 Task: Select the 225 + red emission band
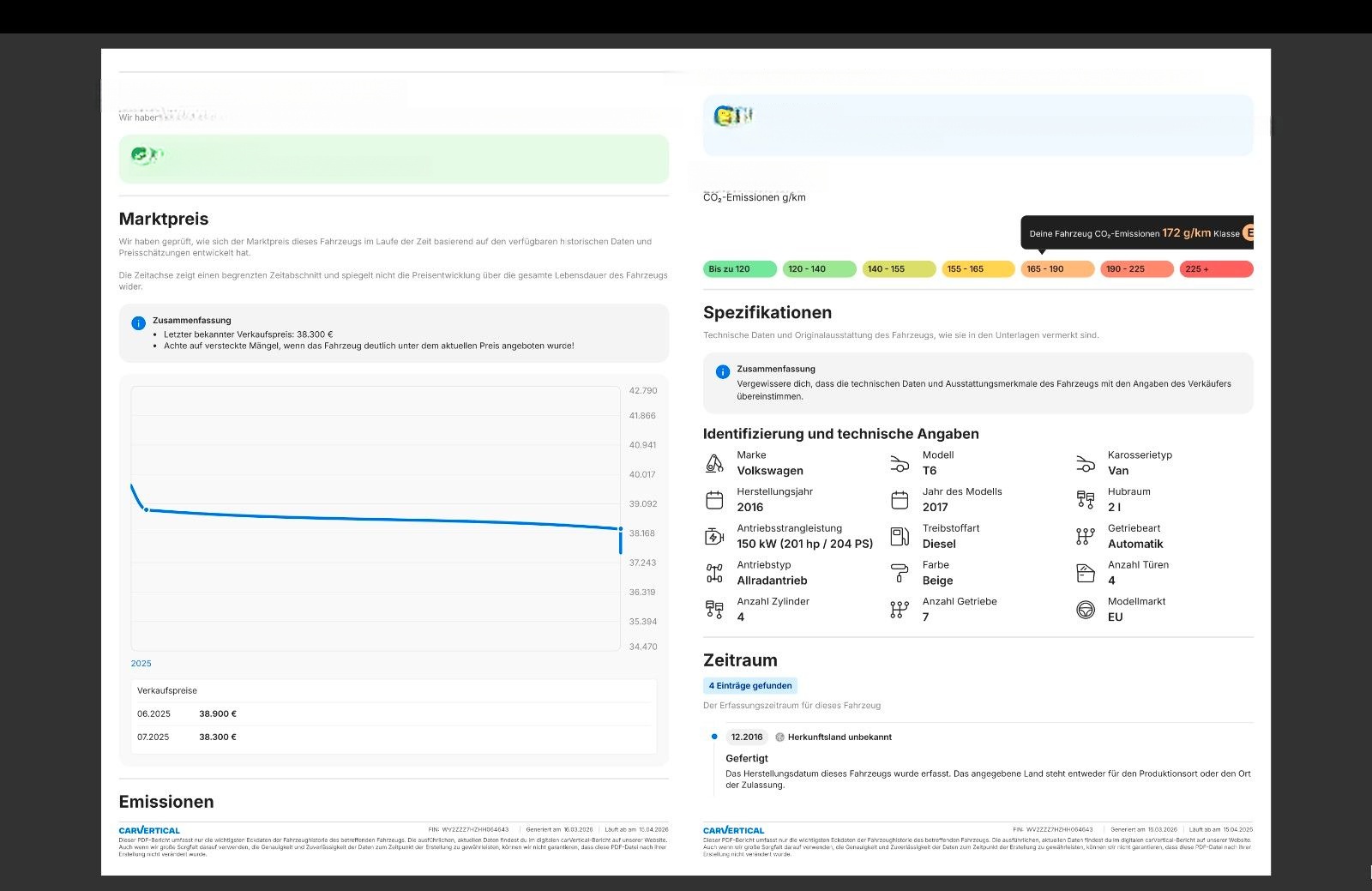point(1216,269)
